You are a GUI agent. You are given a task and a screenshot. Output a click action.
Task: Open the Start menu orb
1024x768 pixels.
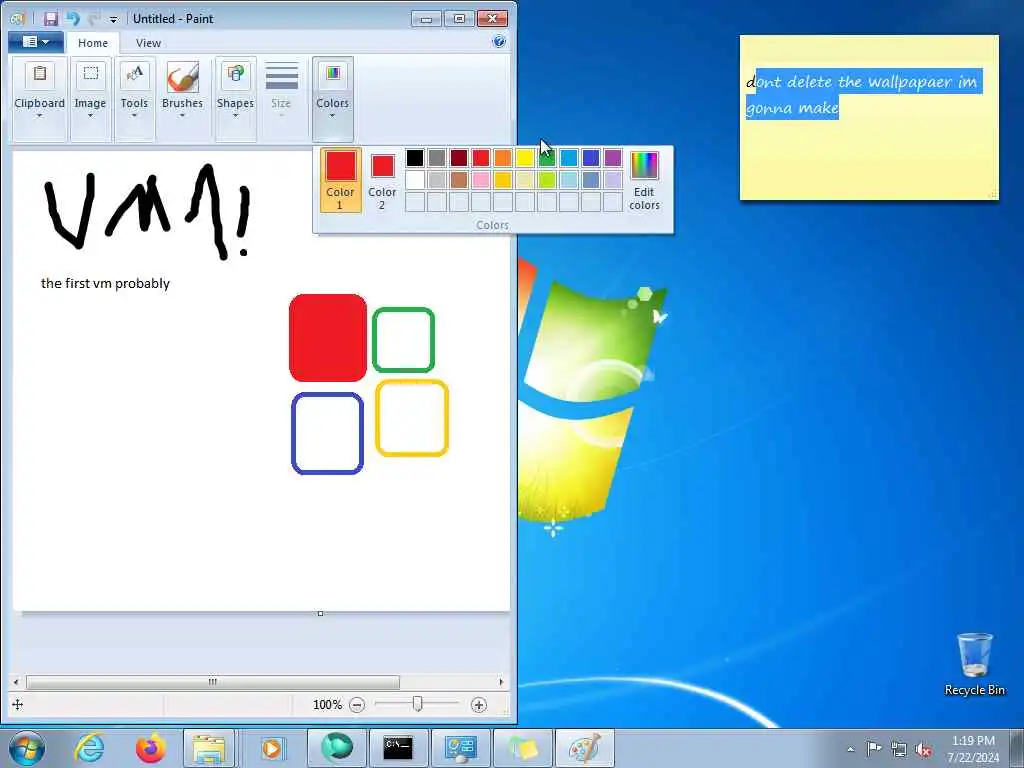(x=27, y=748)
